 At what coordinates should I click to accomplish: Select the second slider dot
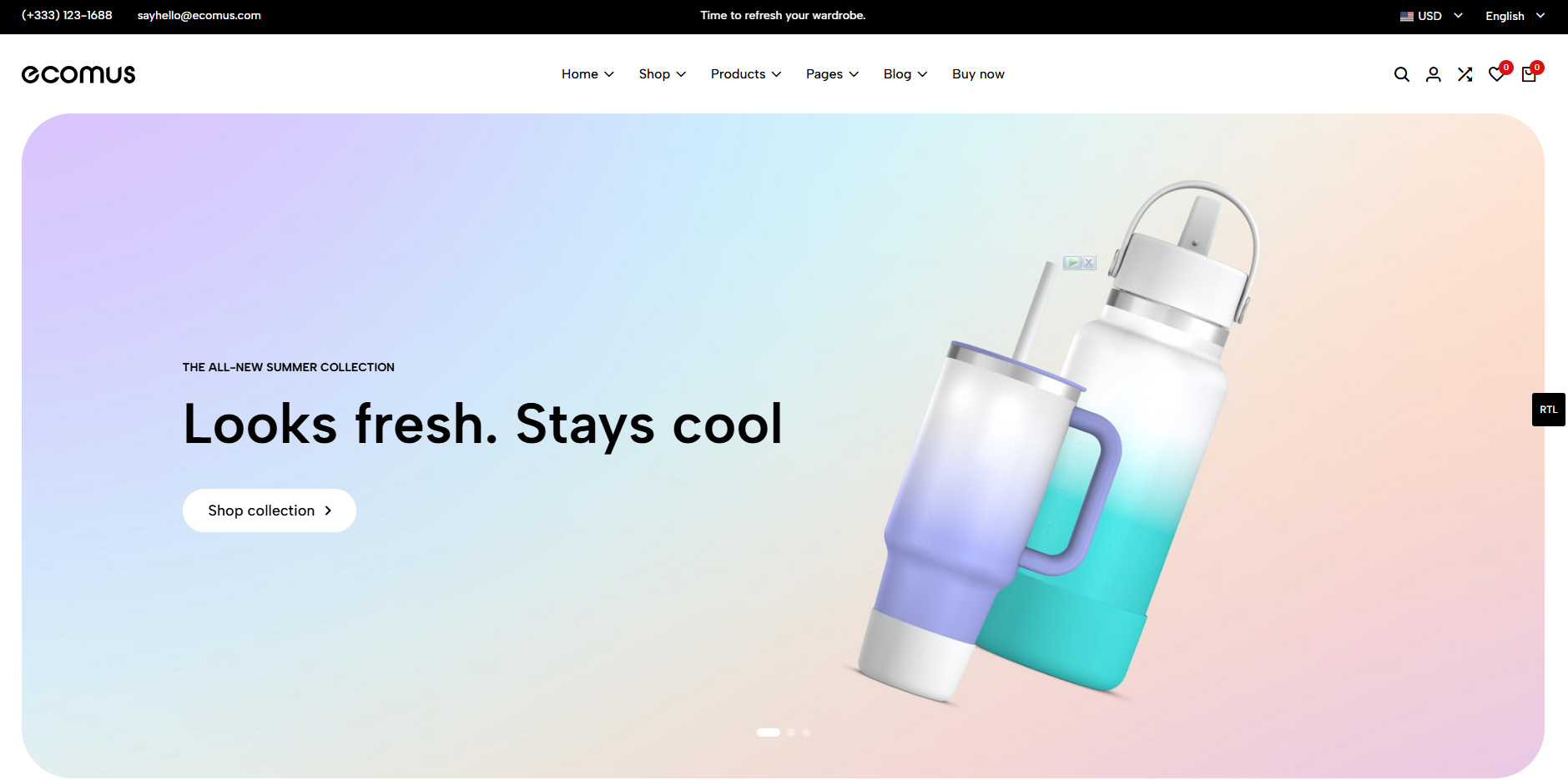(x=791, y=732)
